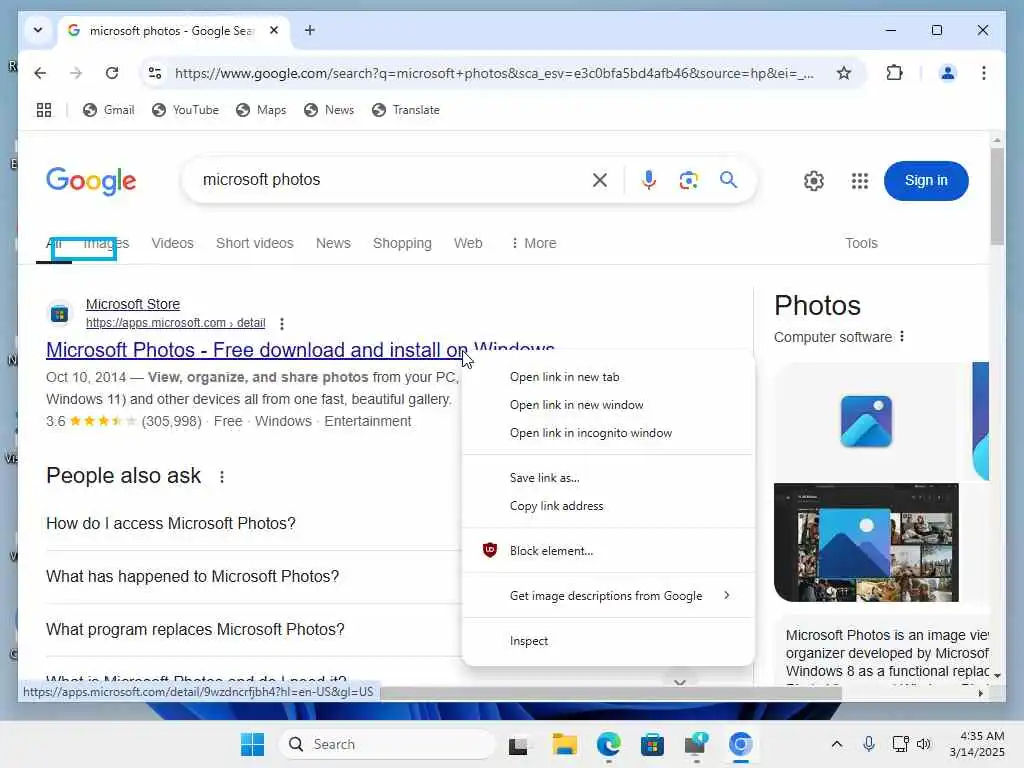Launch Microsoft Edge from the taskbar
Screen dimensions: 1024x768
609,744
